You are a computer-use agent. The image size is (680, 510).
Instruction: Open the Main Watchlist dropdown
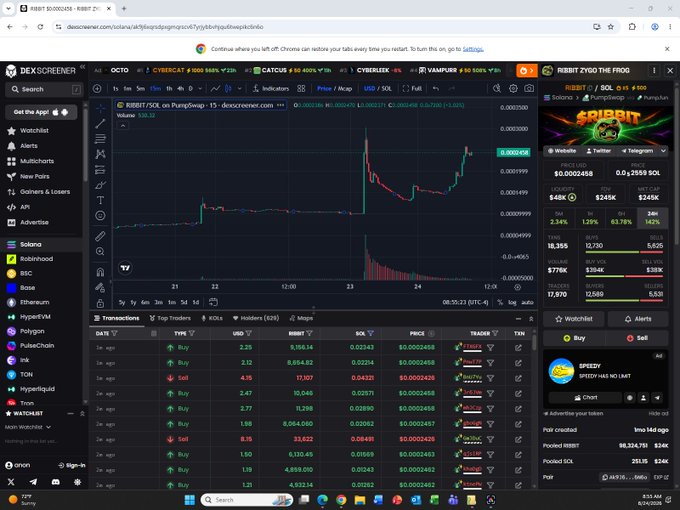click(x=28, y=427)
